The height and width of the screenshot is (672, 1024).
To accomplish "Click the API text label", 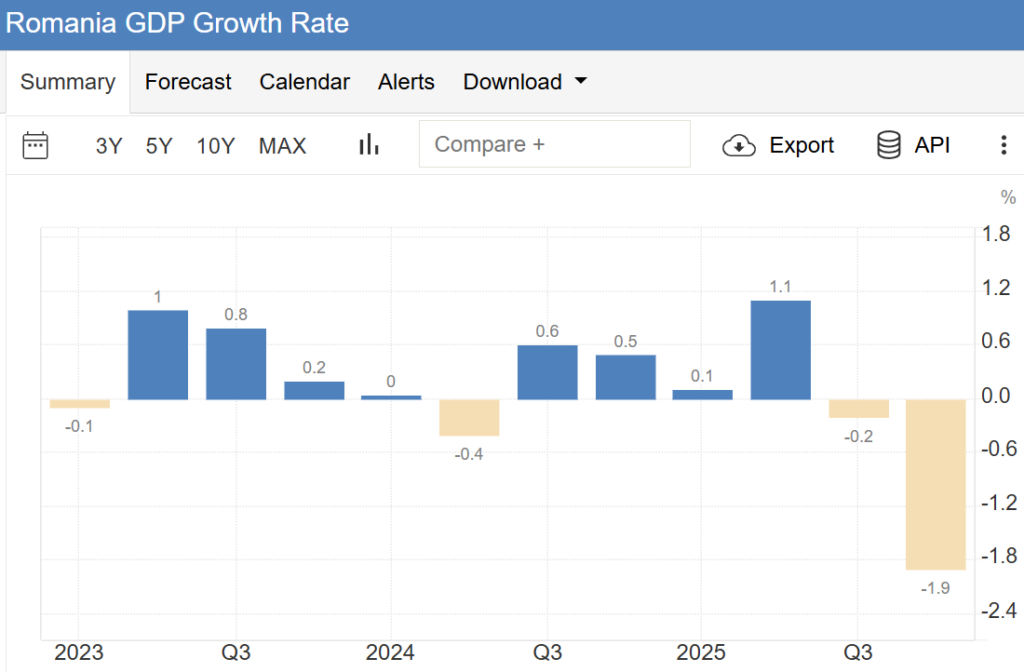I will tap(932, 146).
